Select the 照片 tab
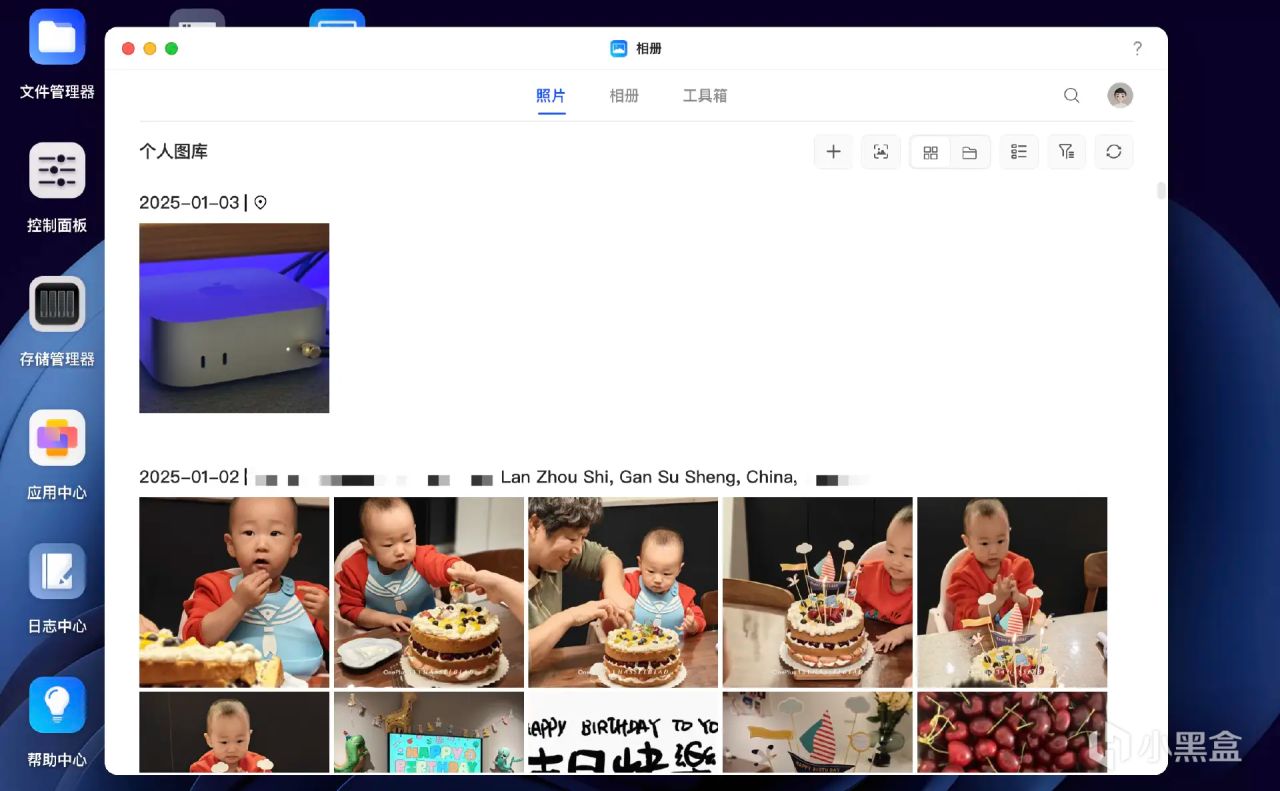 pyautogui.click(x=551, y=96)
